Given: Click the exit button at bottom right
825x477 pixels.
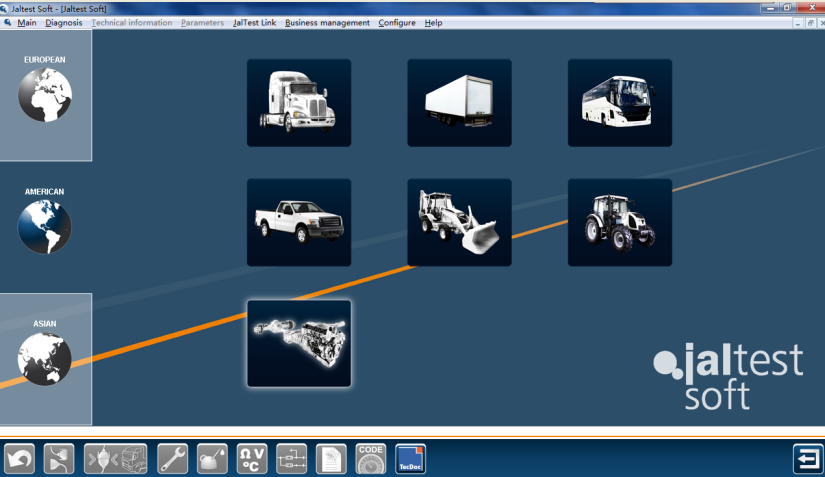Looking at the screenshot, I should pos(808,459).
